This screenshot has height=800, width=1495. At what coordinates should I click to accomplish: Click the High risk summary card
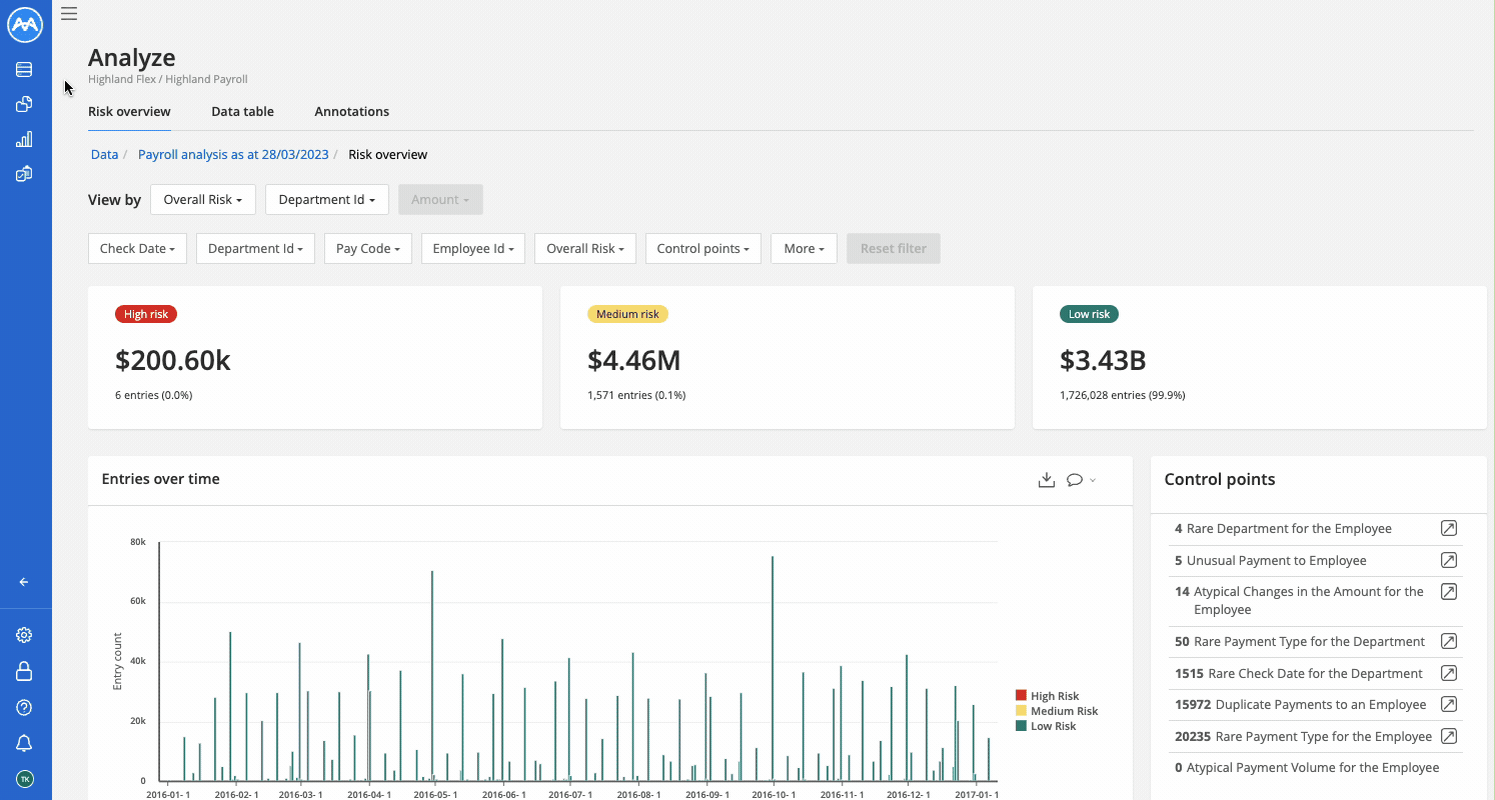click(315, 358)
